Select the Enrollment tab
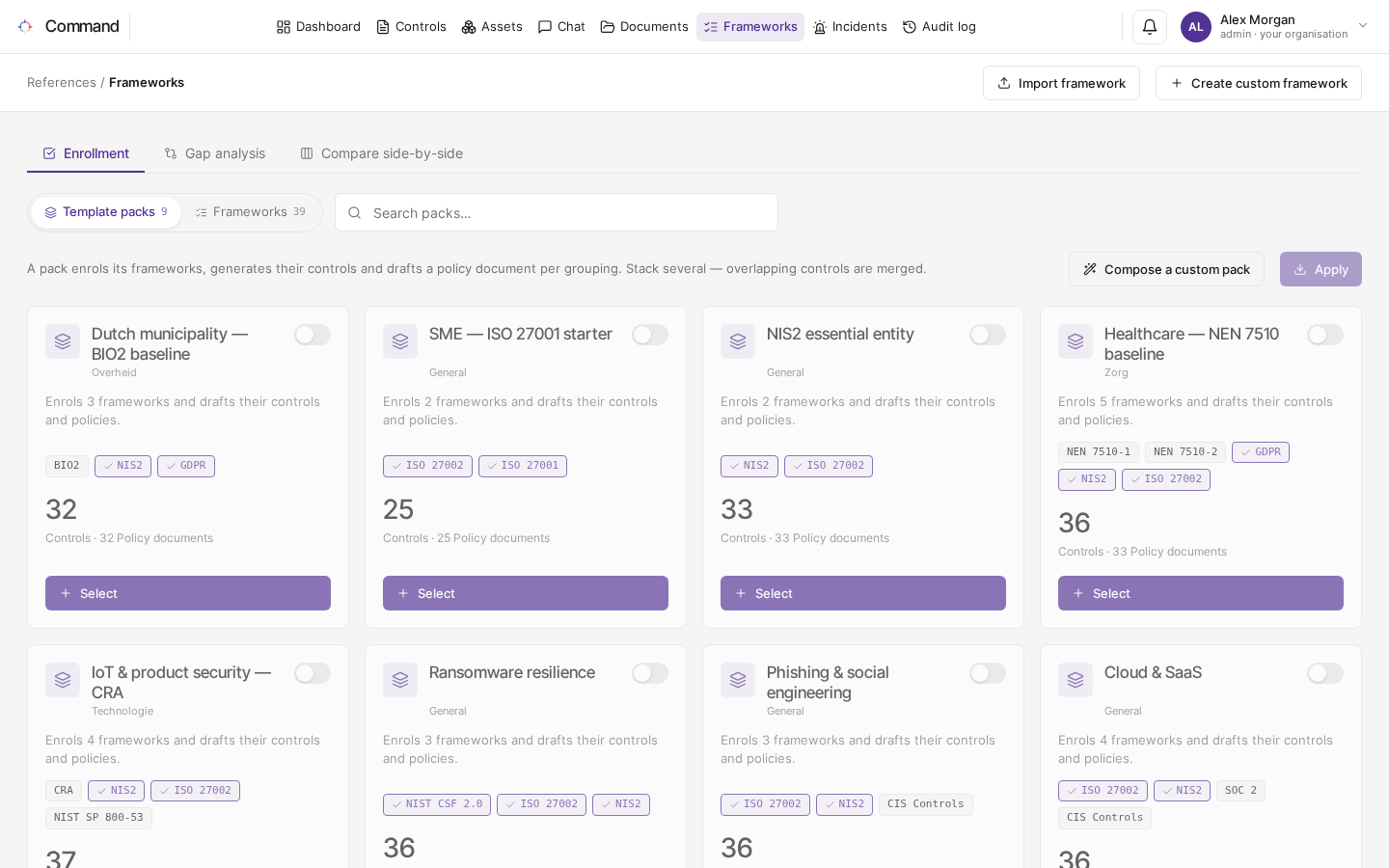Screen dimensions: 1389x868 (x=86, y=153)
